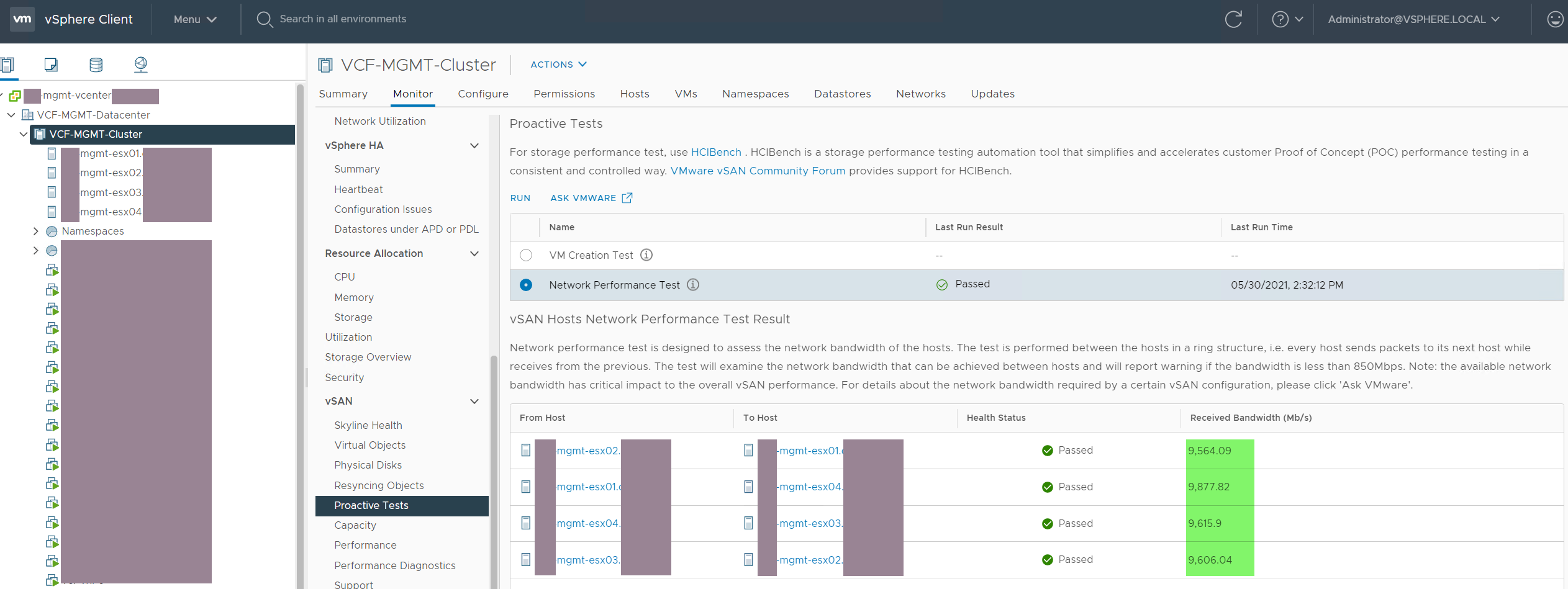Click the Namespaces icon in the tree

pos(52,232)
